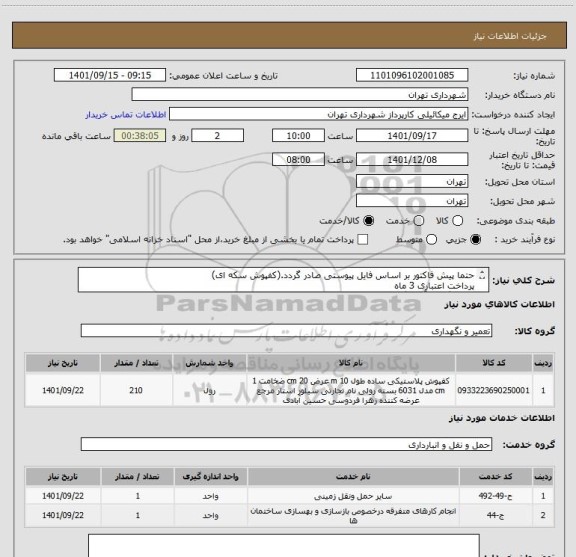Viewport: 576px width, 557px height.
Task: Click the date cell in service row ج-44
Action: (x=63, y=515)
